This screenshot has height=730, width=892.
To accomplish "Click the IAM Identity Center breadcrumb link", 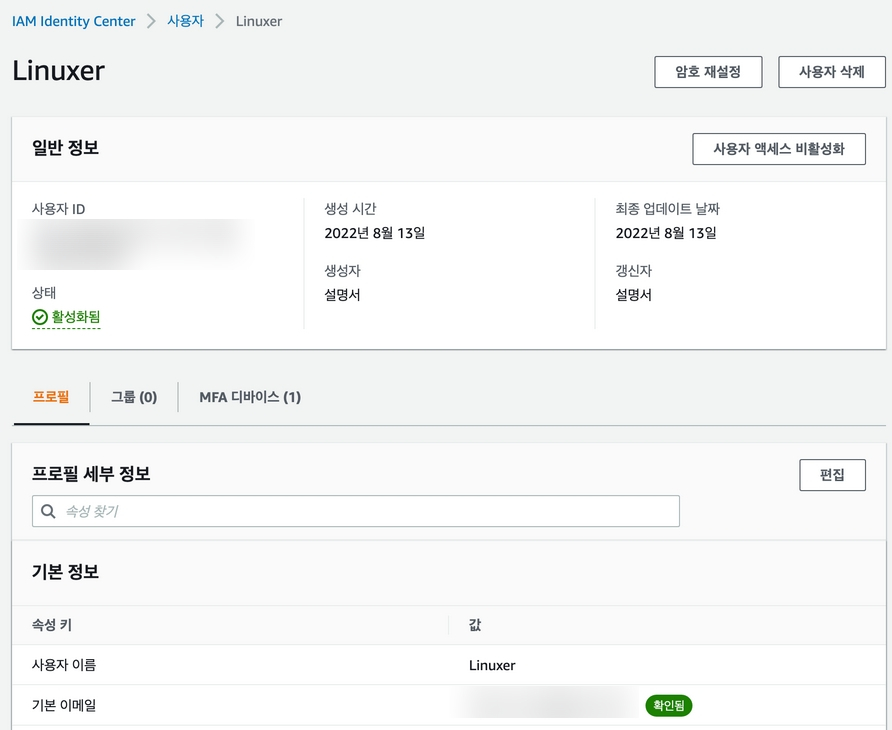I will [x=74, y=21].
